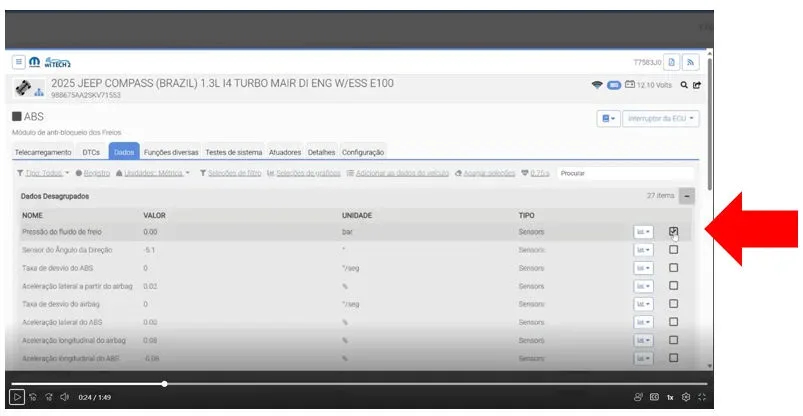Image resolution: width=803 pixels, height=416 pixels.
Task: Open the vehicle search magnifier icon
Action: (x=684, y=85)
